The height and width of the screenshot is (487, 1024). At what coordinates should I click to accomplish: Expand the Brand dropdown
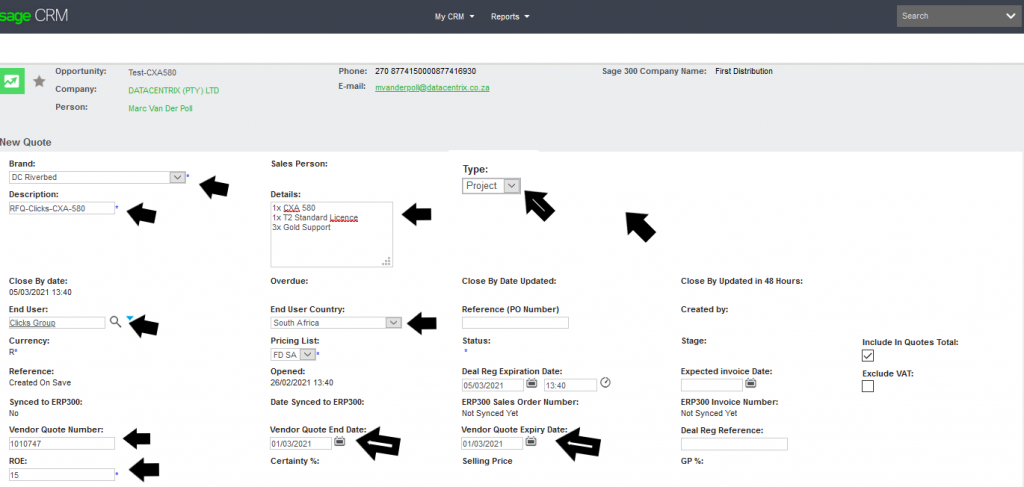pos(177,177)
